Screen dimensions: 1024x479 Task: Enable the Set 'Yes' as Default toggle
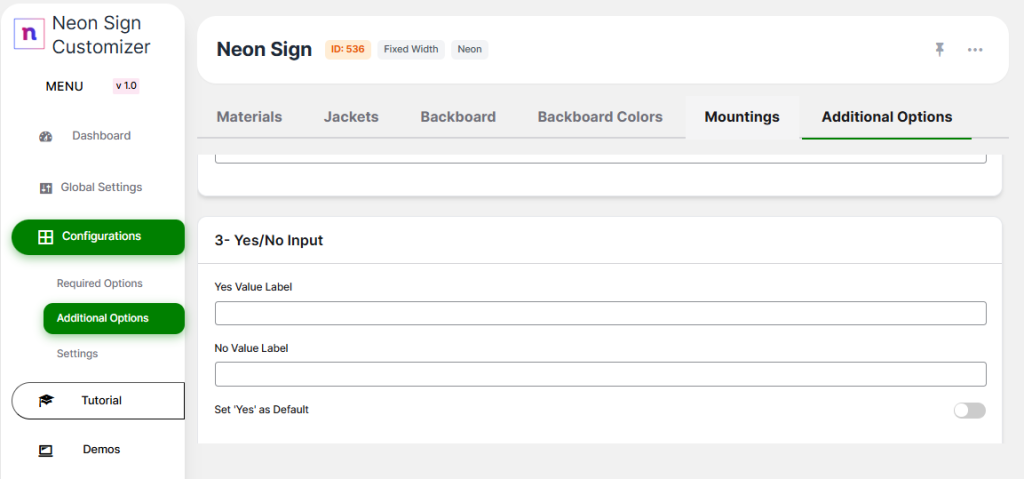coord(969,410)
